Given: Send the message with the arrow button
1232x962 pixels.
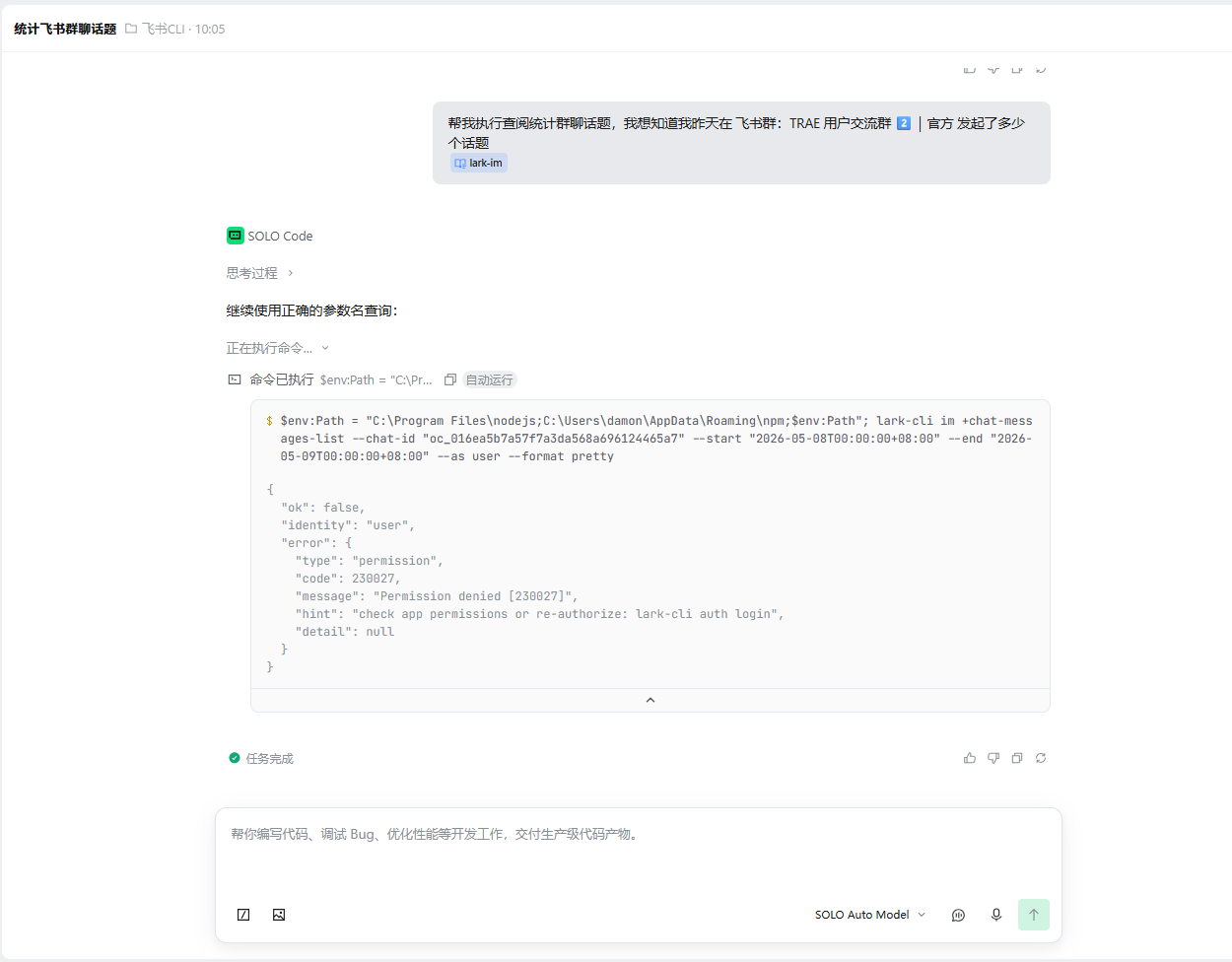Looking at the screenshot, I should 1034,915.
